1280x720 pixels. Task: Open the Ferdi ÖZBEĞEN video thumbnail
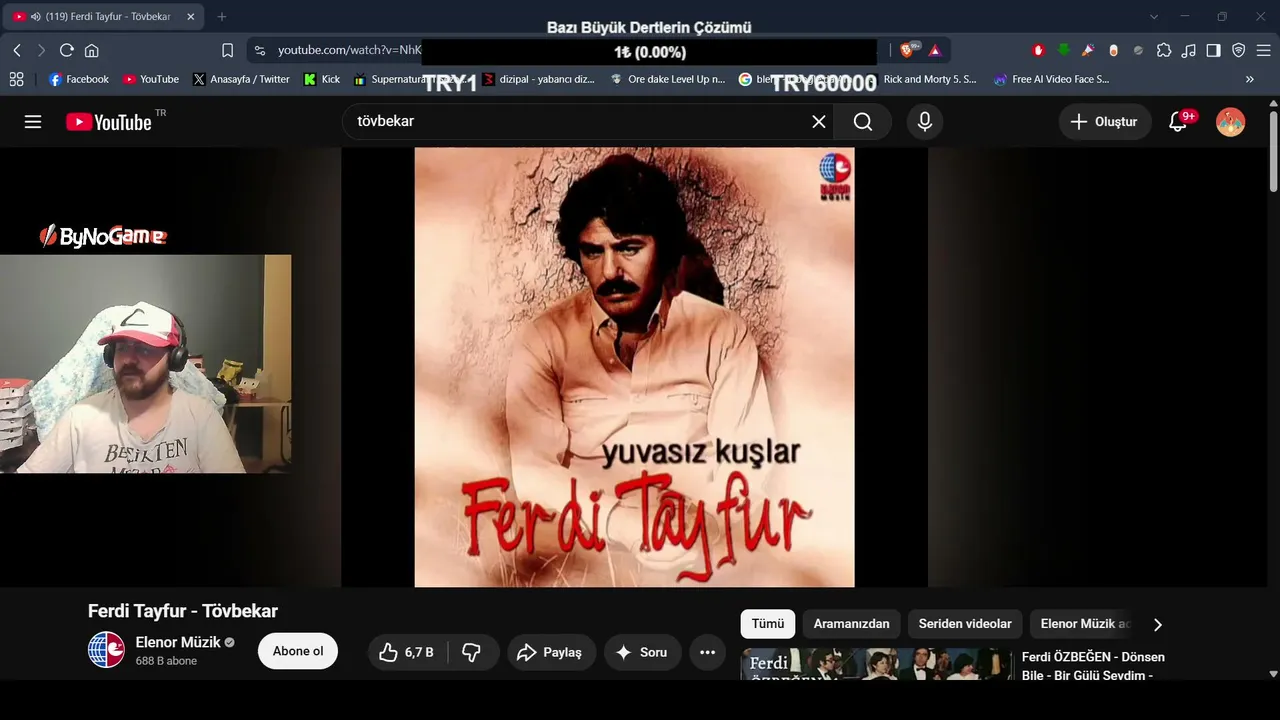(876, 664)
